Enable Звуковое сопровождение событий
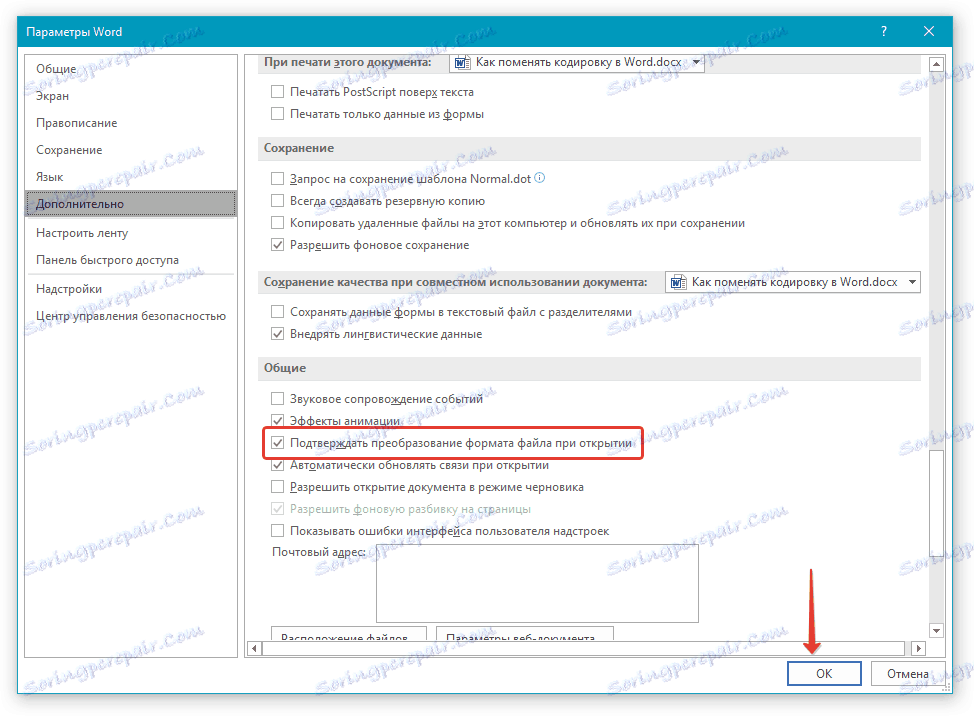Image resolution: width=974 pixels, height=716 pixels. tap(278, 399)
